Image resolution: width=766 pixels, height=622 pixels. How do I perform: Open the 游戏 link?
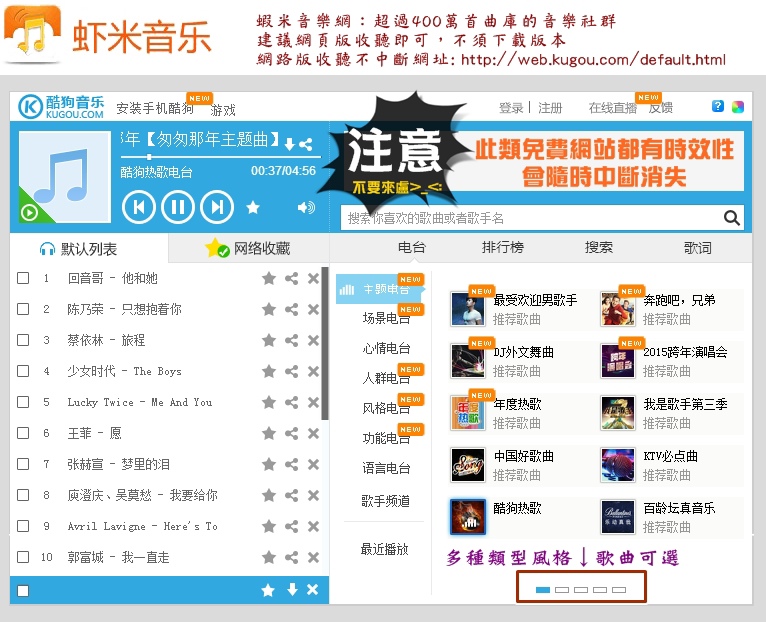(x=223, y=110)
